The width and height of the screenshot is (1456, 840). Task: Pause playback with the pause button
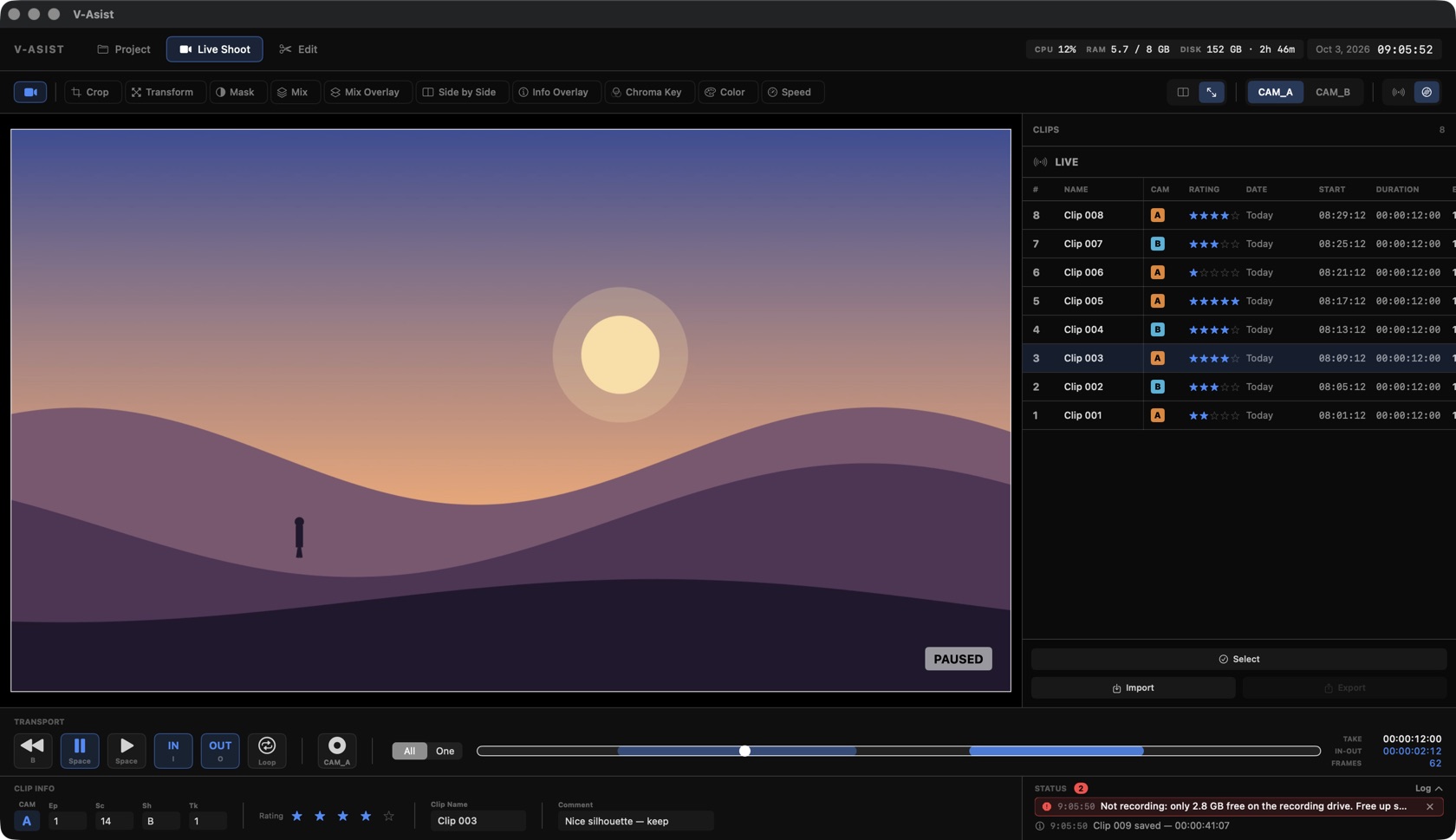pos(80,751)
